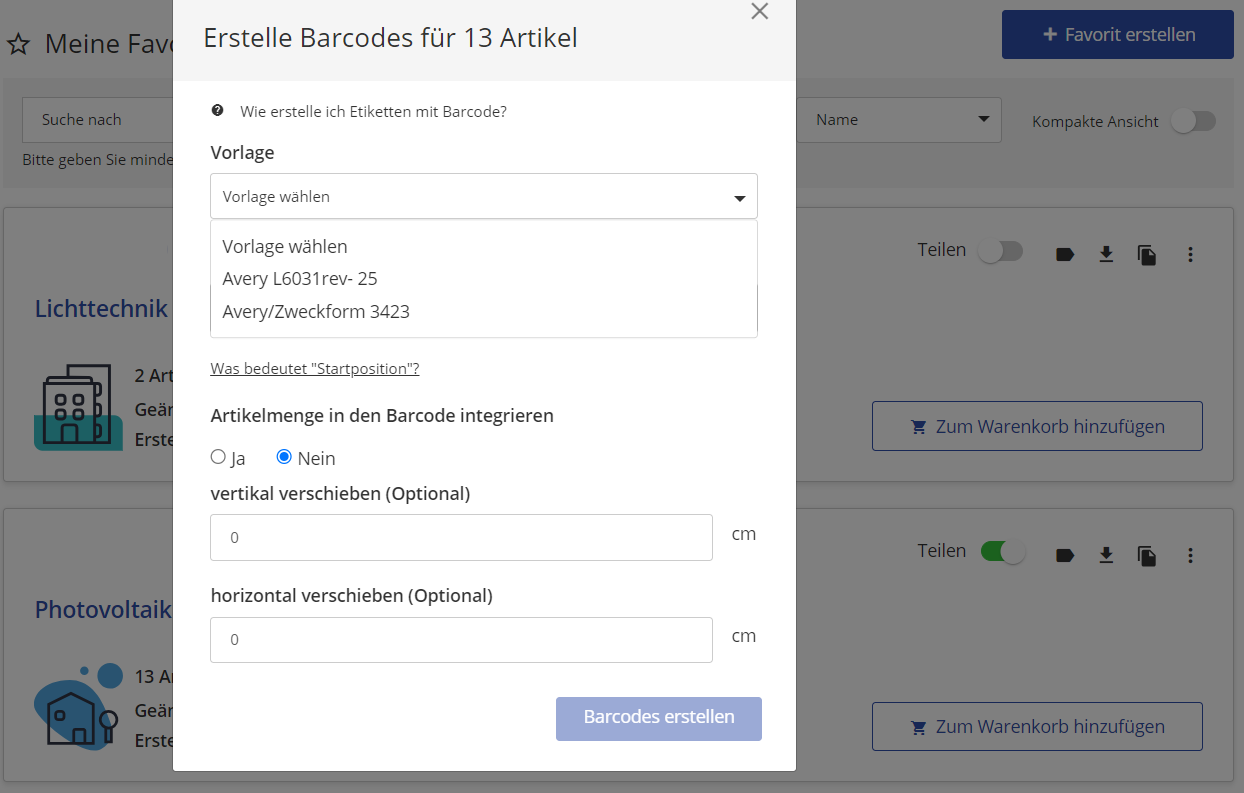Screen dimensions: 1244x793
Task: Open the Name sort dropdown
Action: pyautogui.click(x=899, y=120)
